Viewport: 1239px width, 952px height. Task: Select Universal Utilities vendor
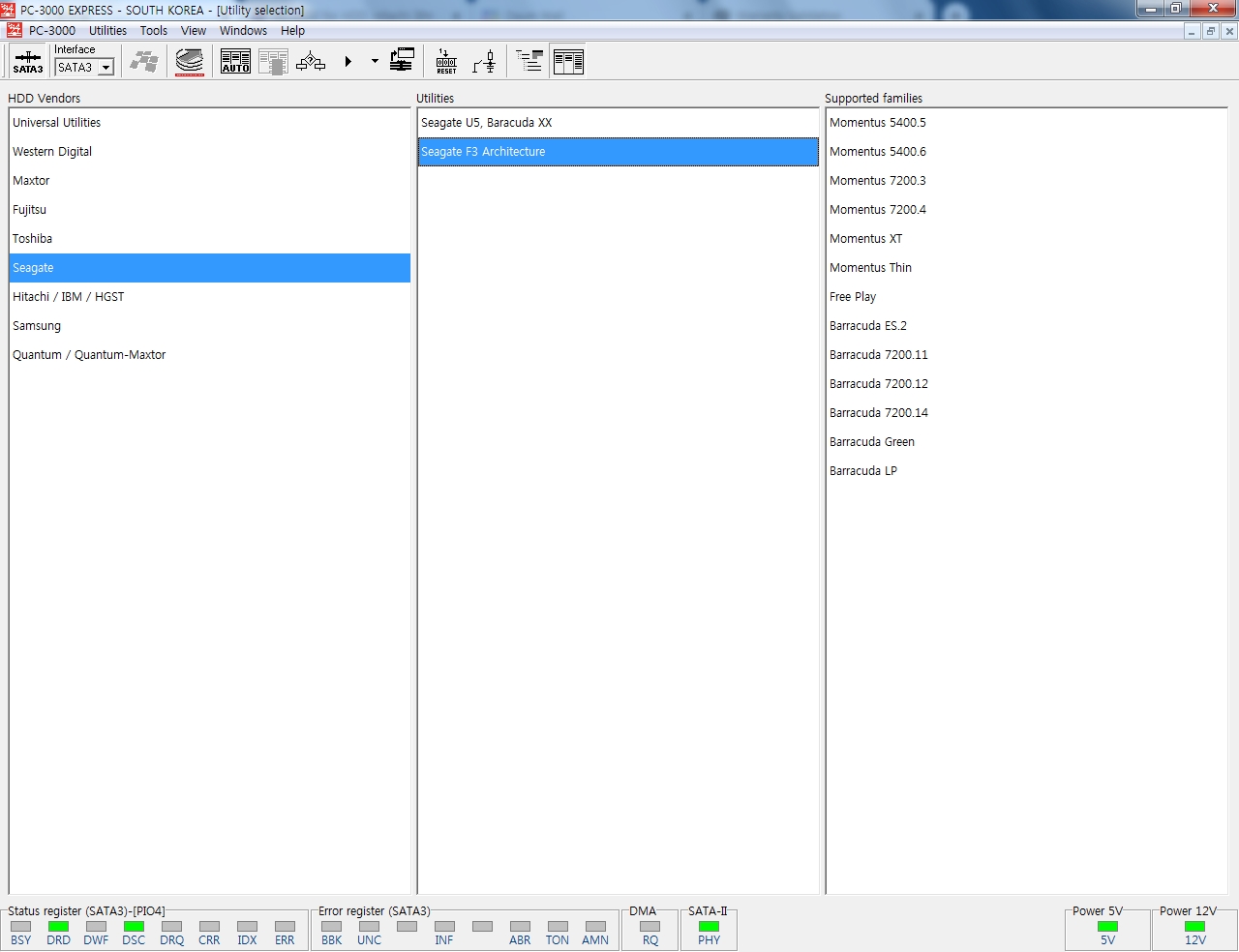click(x=210, y=123)
